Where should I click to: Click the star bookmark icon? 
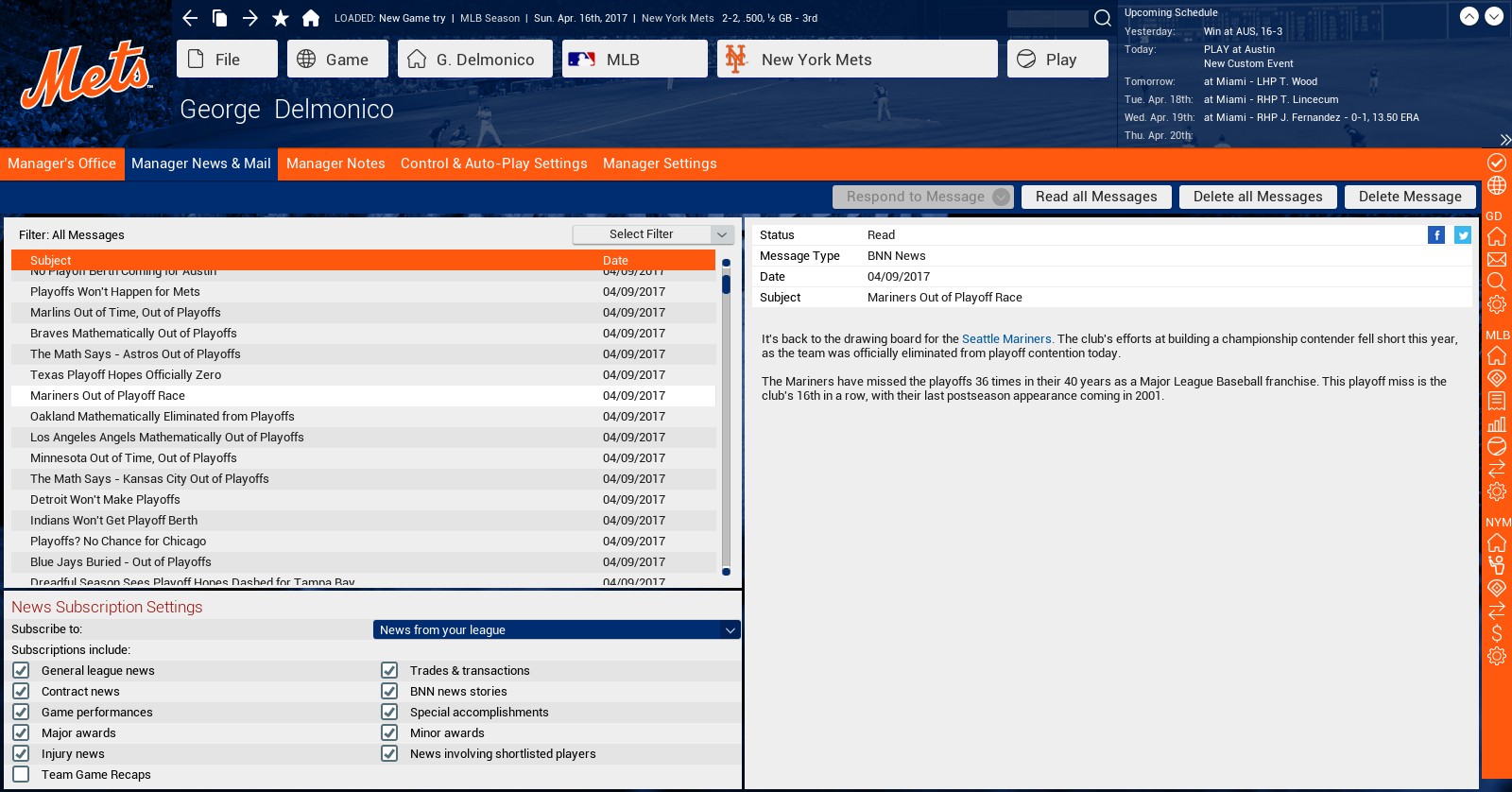281,18
